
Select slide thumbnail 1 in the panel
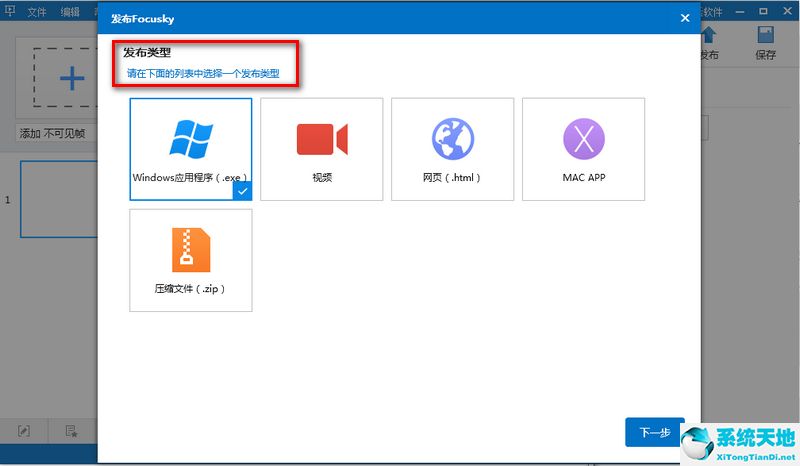[58, 200]
